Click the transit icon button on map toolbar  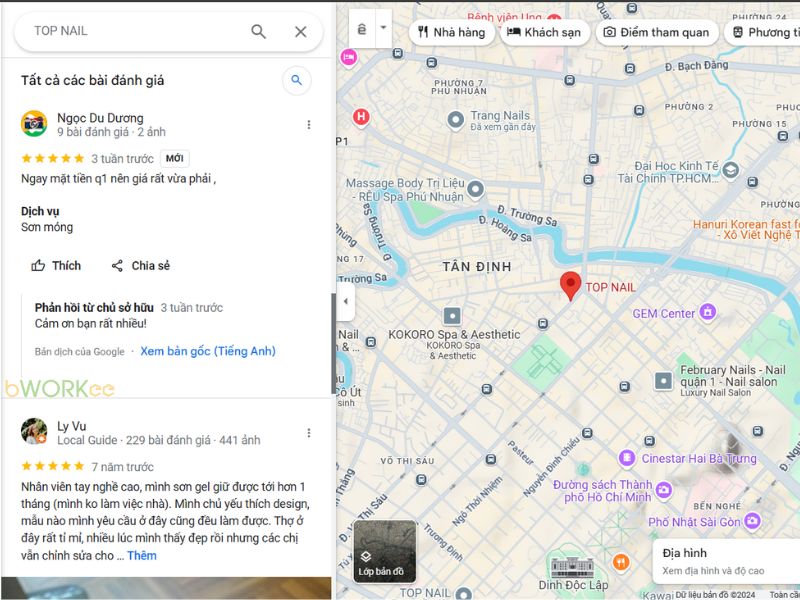[x=362, y=29]
